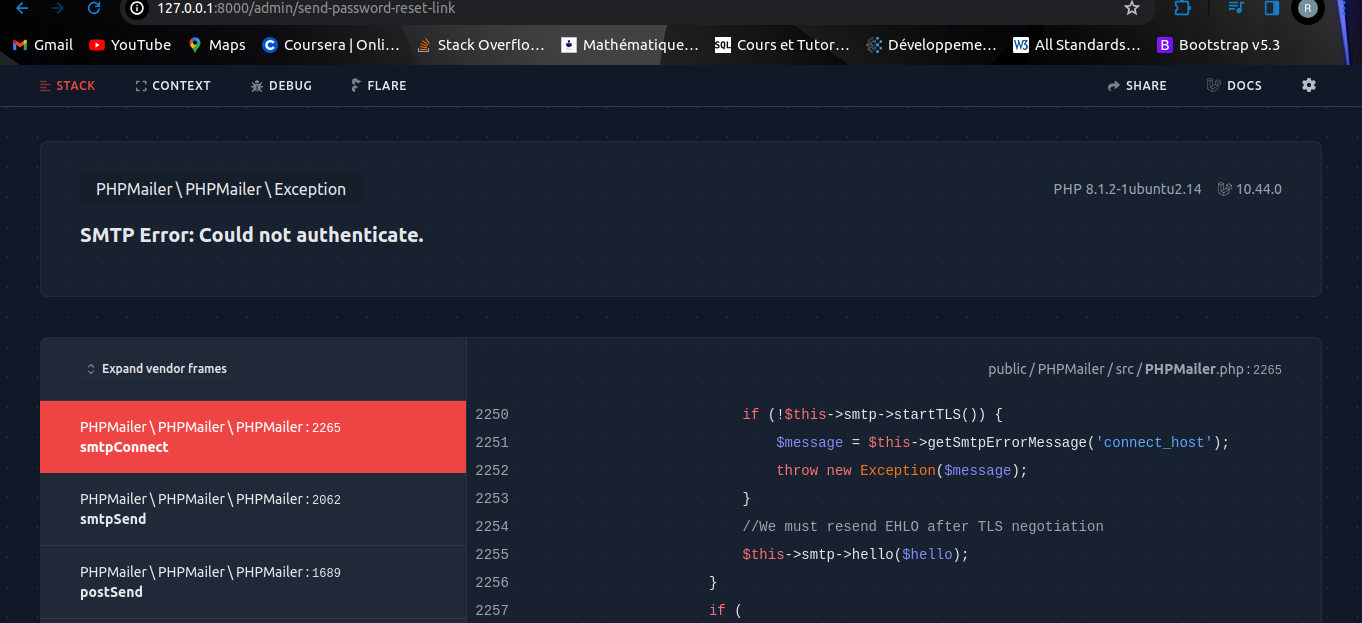
Task: Open the Ignition settings gear
Action: (x=1309, y=85)
